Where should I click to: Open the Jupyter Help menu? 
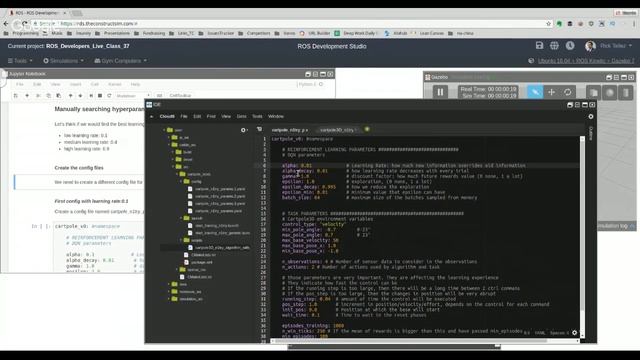[135, 84]
